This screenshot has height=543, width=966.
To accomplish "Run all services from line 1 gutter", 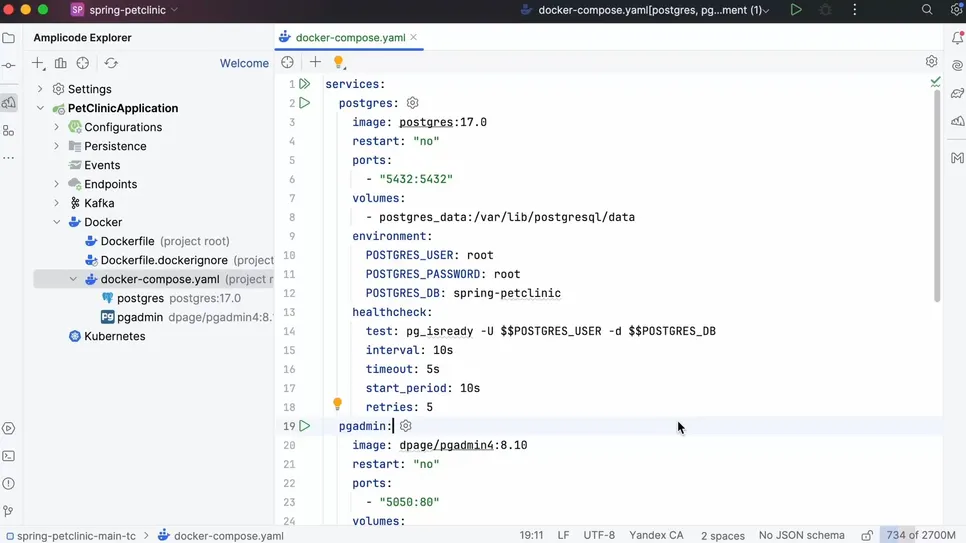I will pos(305,84).
